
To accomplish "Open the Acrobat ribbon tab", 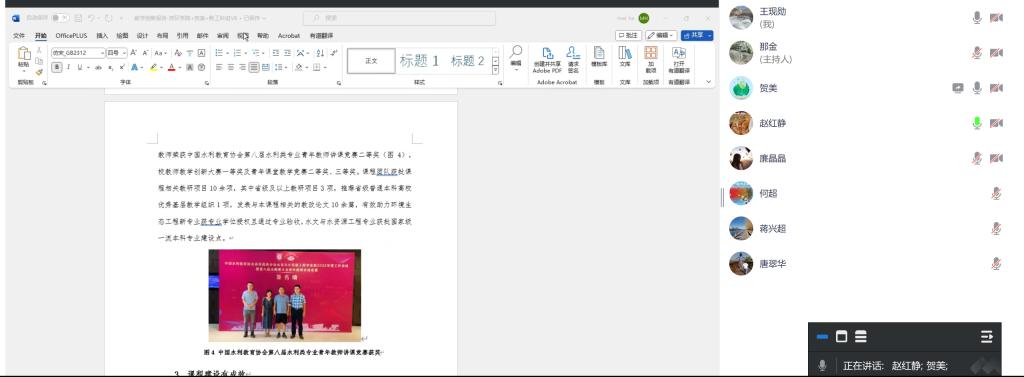I will pyautogui.click(x=289, y=36).
